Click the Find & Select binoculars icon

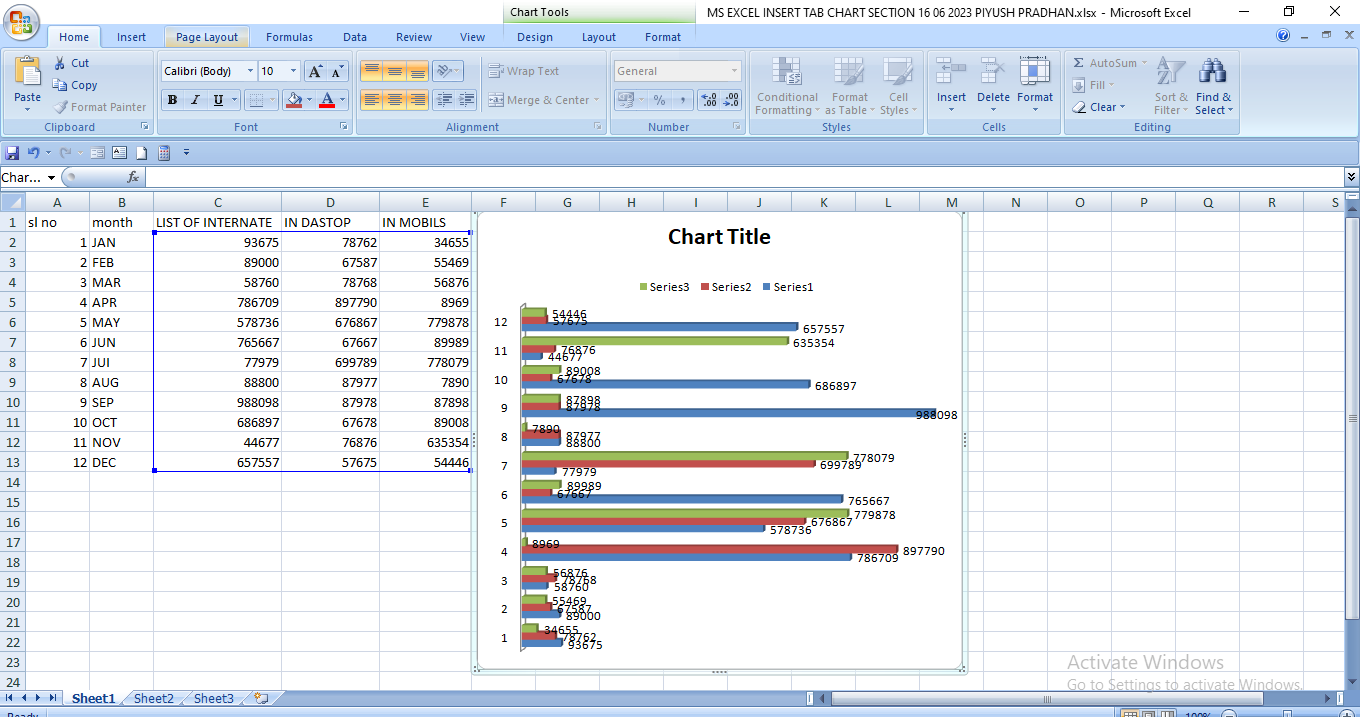tap(1213, 72)
